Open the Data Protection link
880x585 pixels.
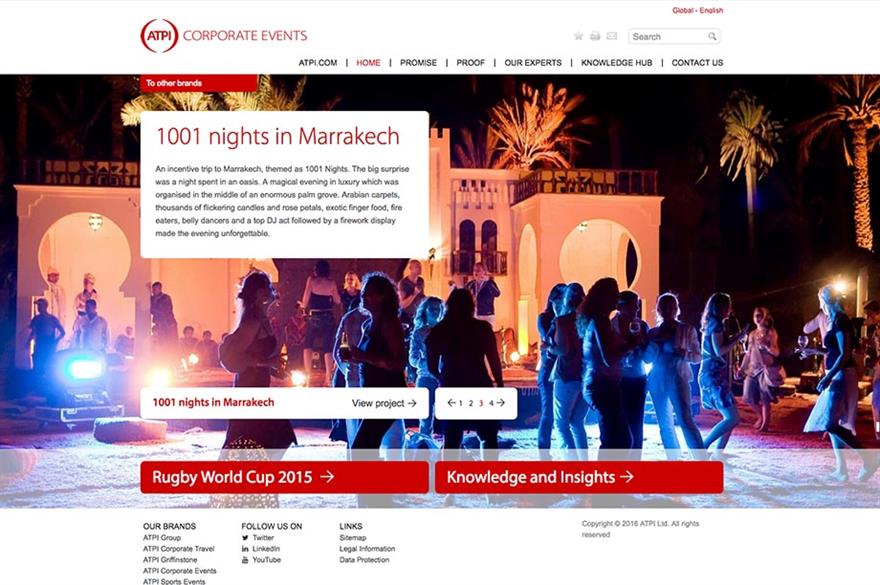tap(364, 560)
